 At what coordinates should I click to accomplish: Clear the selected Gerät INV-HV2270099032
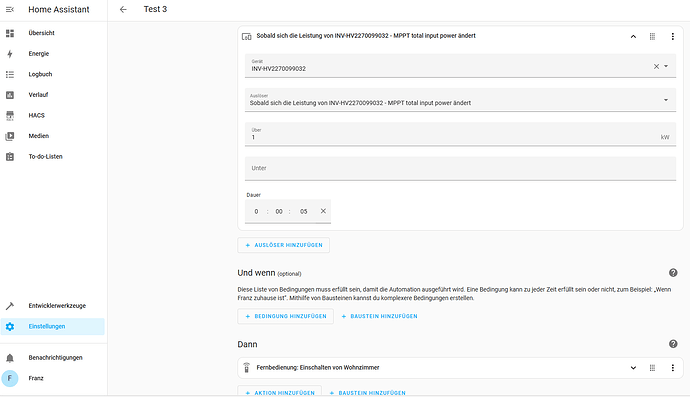pos(656,66)
